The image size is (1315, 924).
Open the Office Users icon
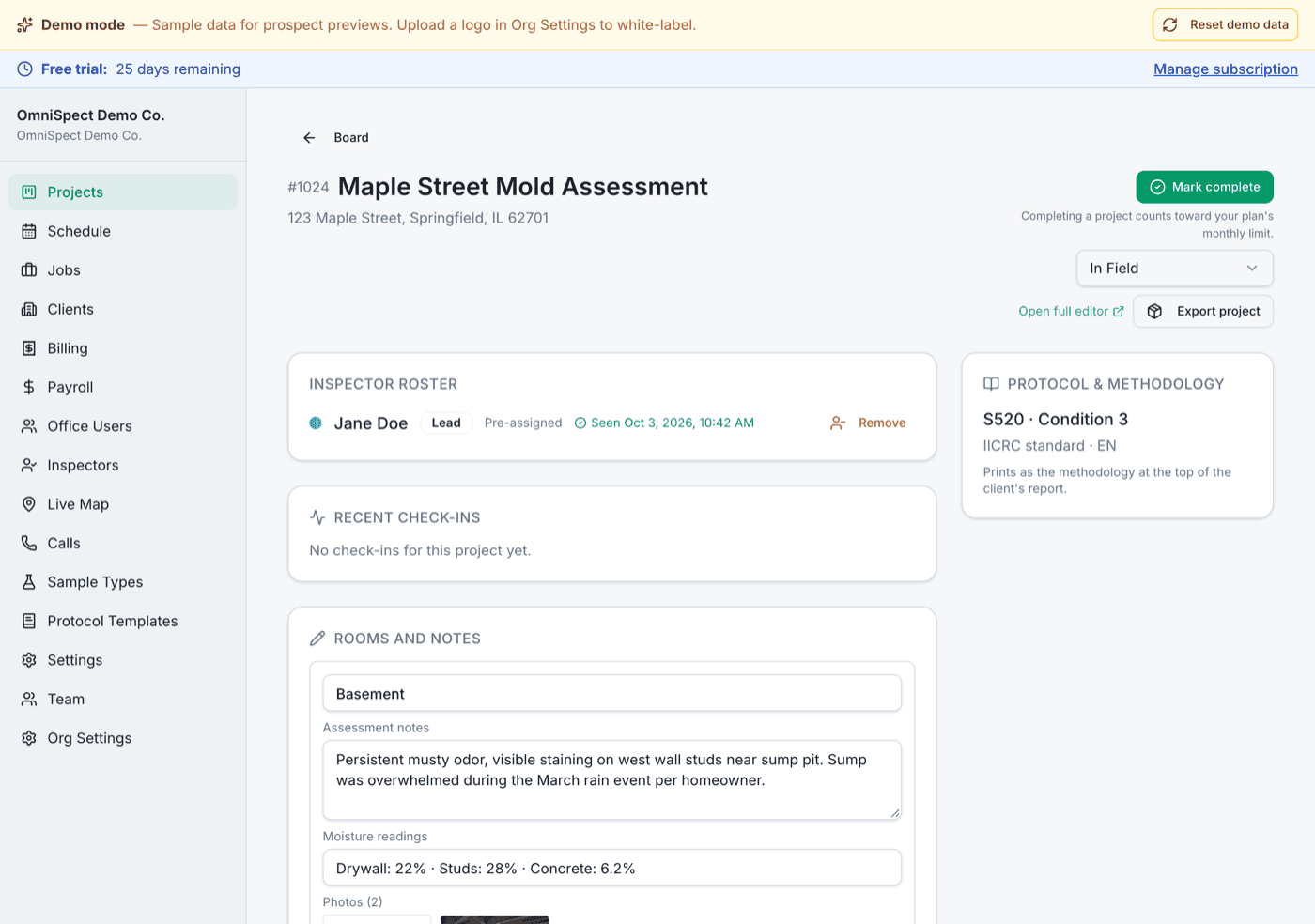tap(29, 426)
